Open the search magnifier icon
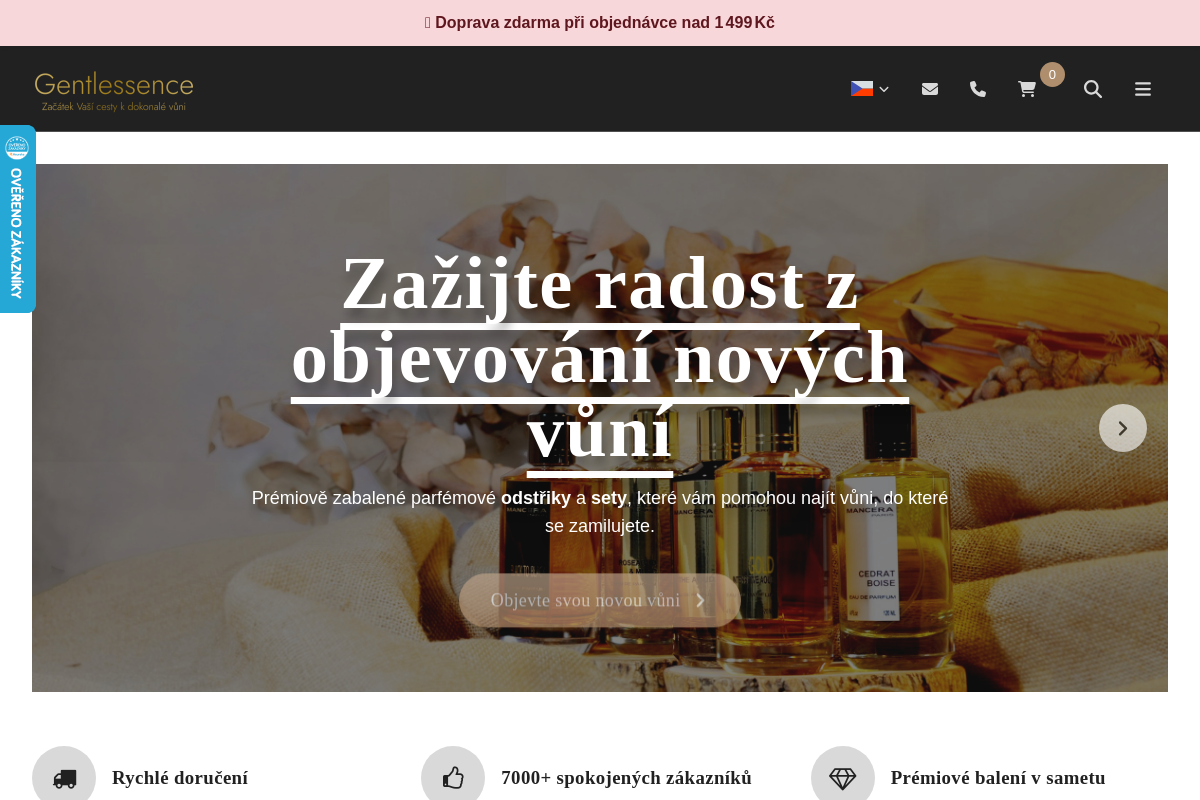1200x800 pixels. [x=1093, y=89]
